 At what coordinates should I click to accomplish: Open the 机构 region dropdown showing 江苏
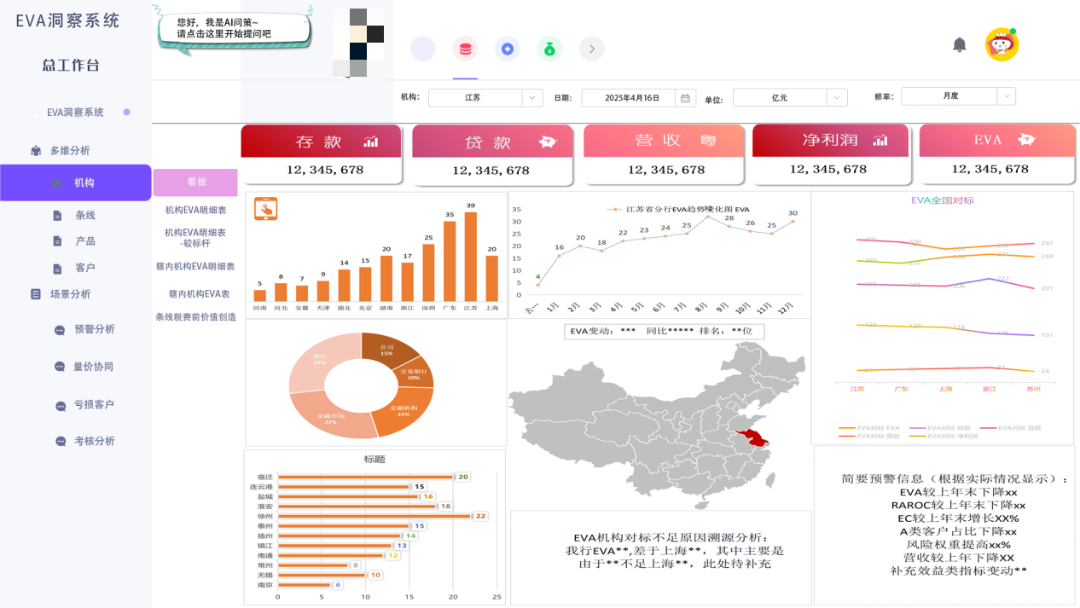pyautogui.click(x=485, y=96)
